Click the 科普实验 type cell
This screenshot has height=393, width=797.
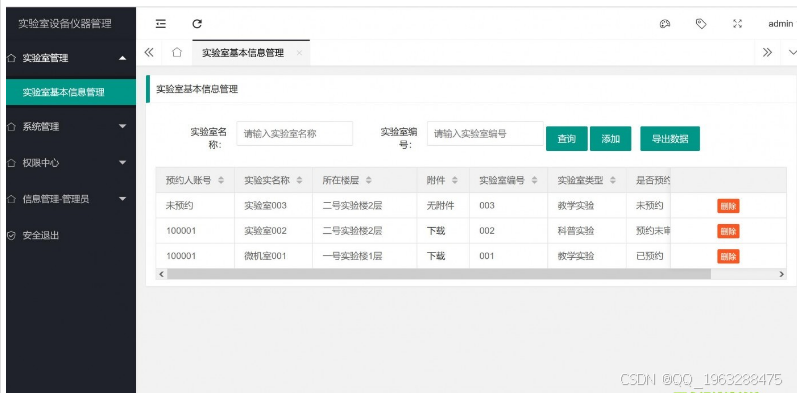click(587, 231)
